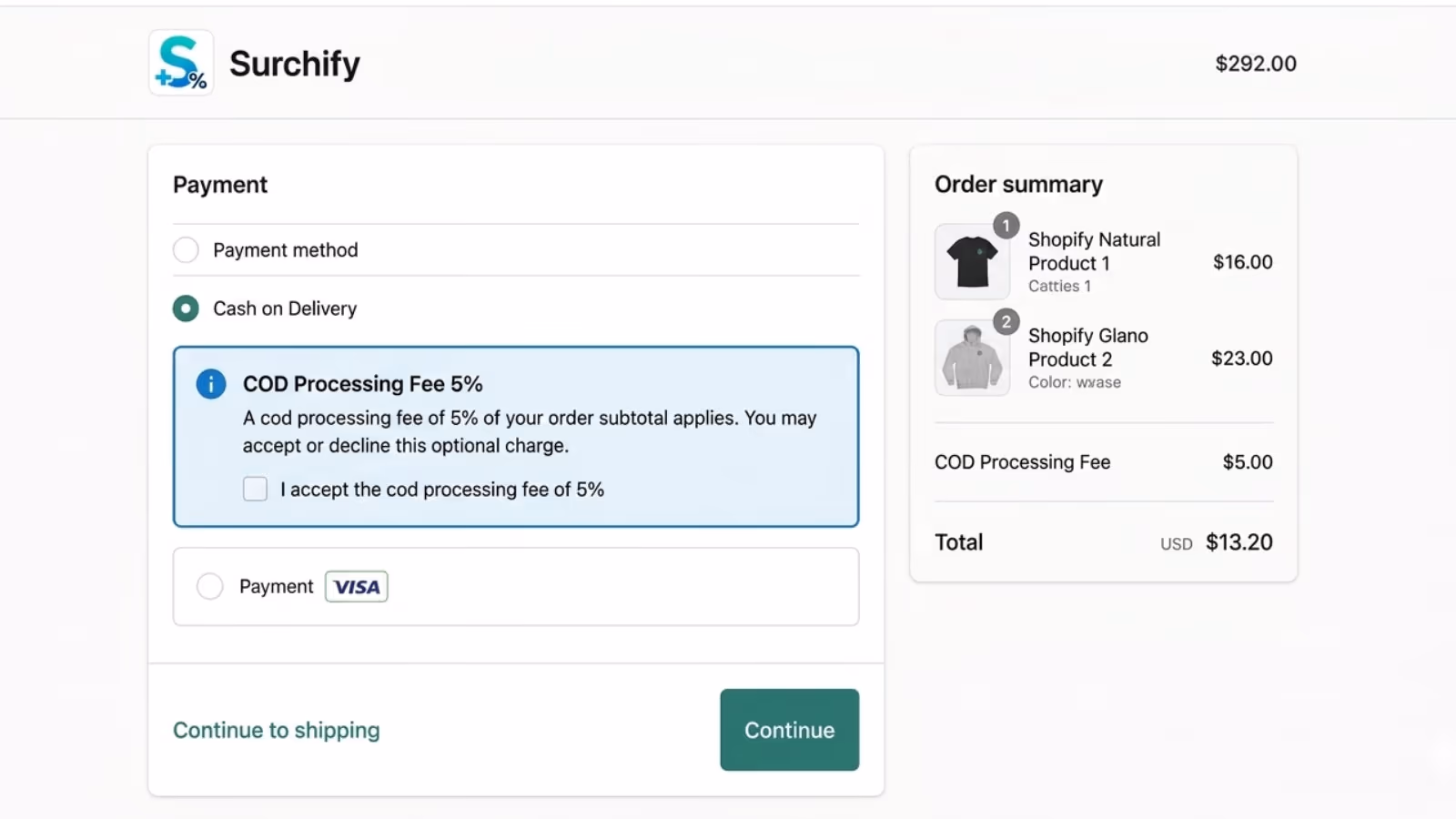Click the Continue button
The width and height of the screenshot is (1456, 819).
tap(790, 730)
